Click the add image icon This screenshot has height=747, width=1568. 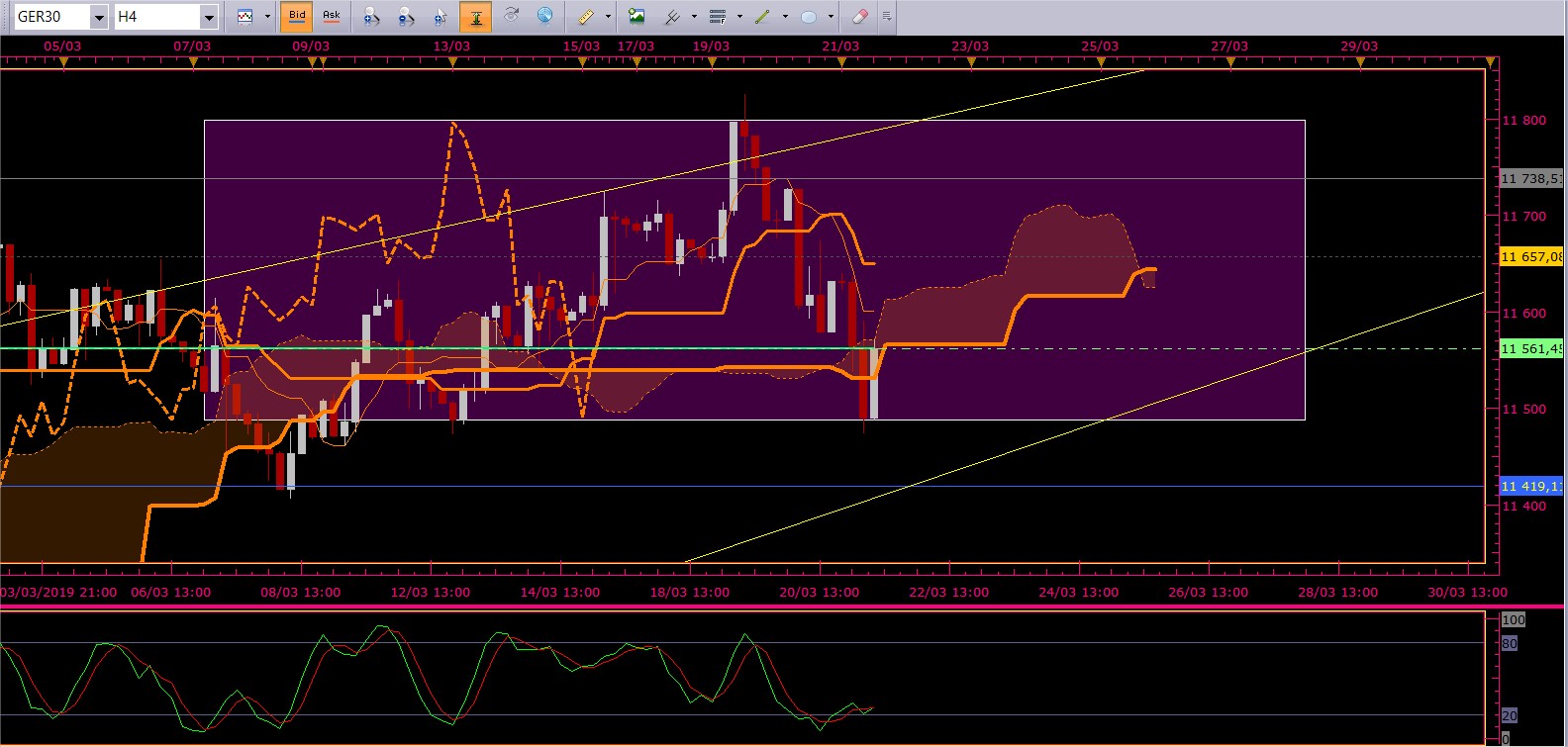(x=637, y=17)
